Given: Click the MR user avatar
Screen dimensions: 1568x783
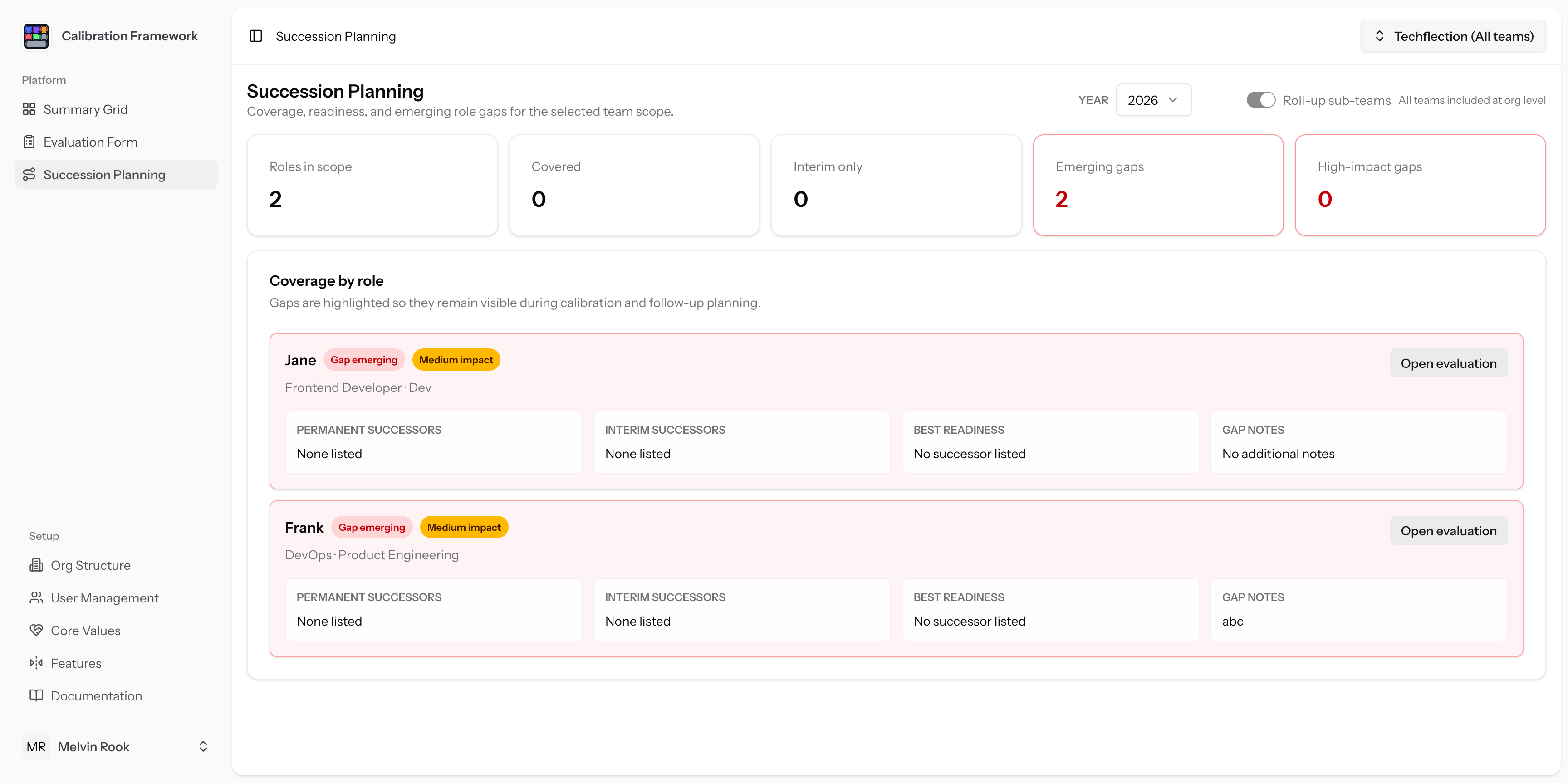Looking at the screenshot, I should click(x=36, y=747).
